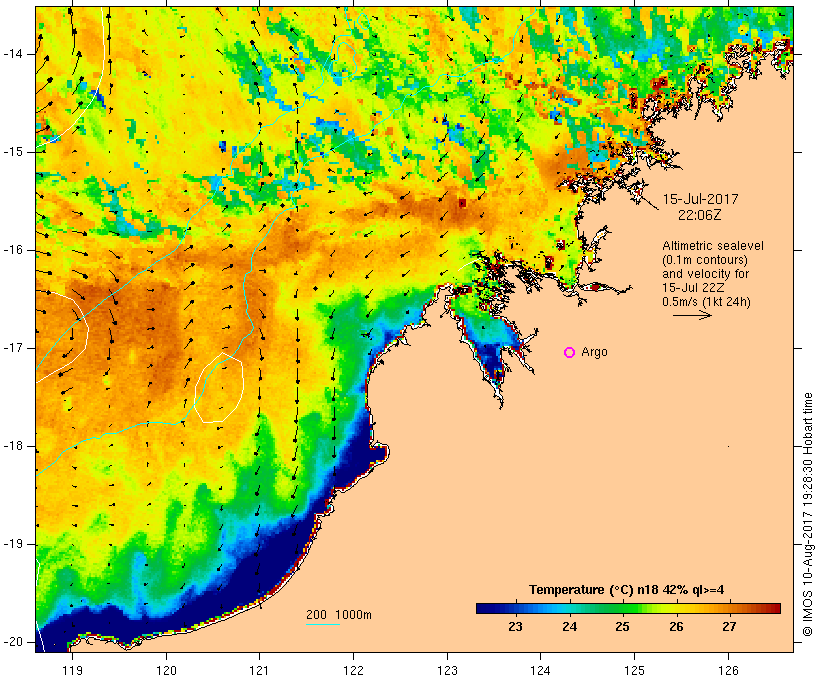
Task: Click colorbar tick label 25
Action: tap(622, 627)
